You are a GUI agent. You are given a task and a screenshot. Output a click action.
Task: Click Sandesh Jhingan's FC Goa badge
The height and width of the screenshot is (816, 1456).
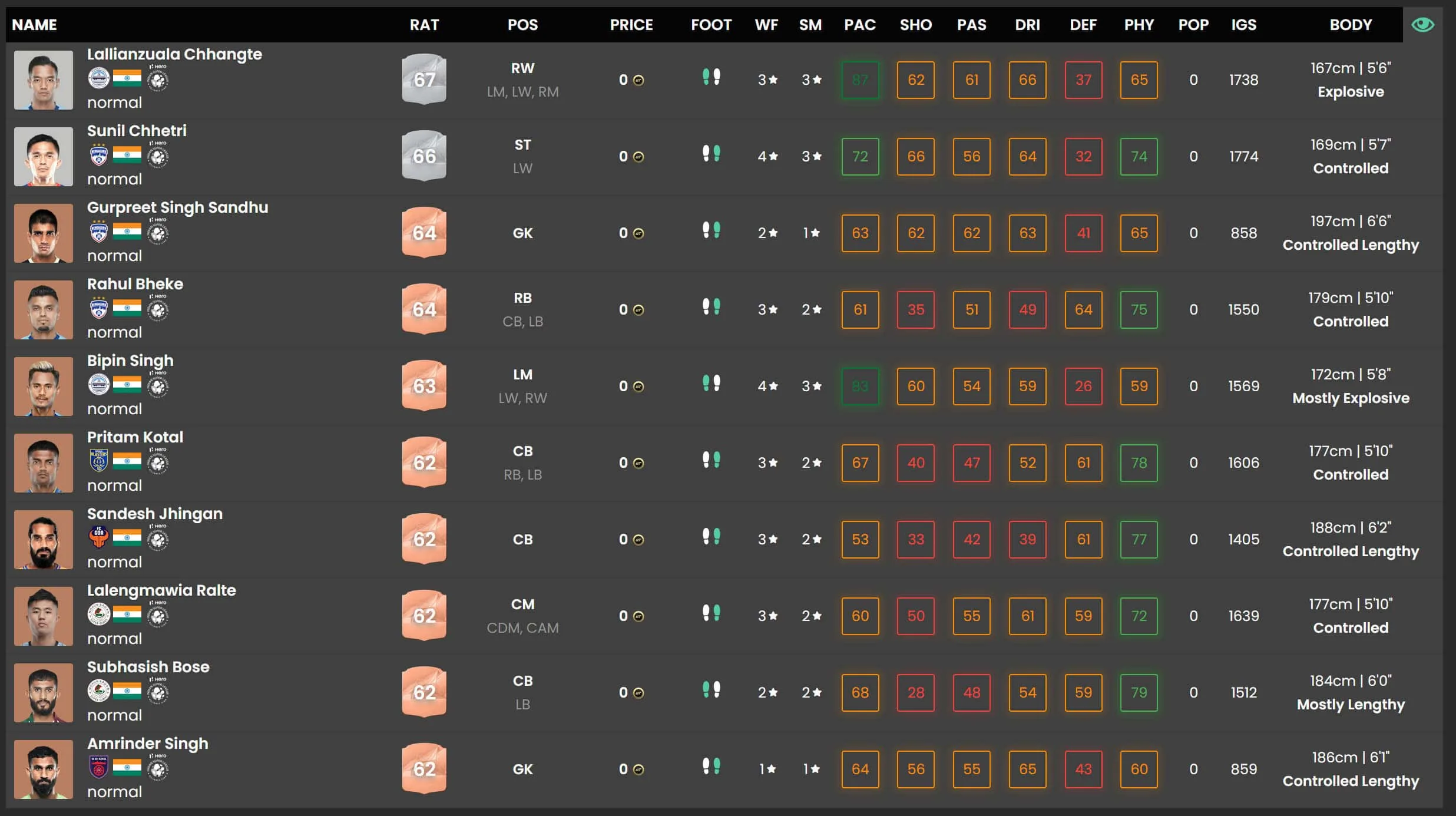(98, 538)
